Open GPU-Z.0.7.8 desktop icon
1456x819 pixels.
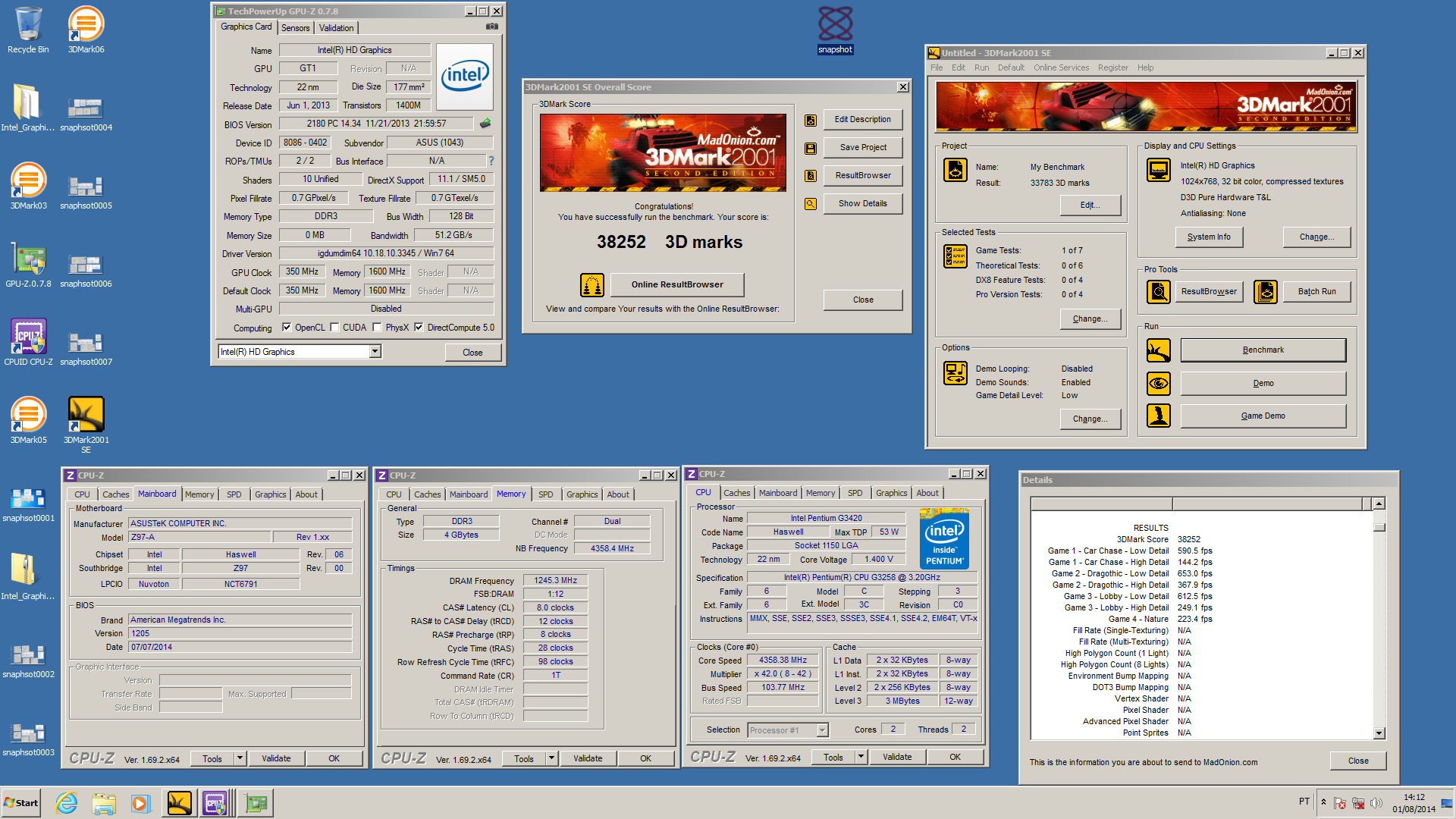28,265
